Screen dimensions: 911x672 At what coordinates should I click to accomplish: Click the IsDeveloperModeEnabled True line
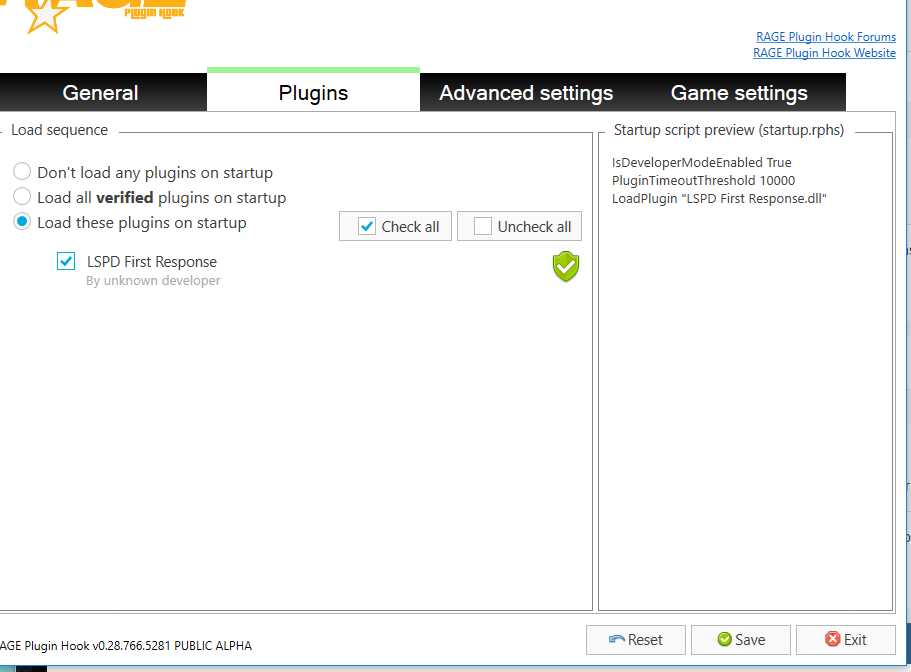pos(701,163)
